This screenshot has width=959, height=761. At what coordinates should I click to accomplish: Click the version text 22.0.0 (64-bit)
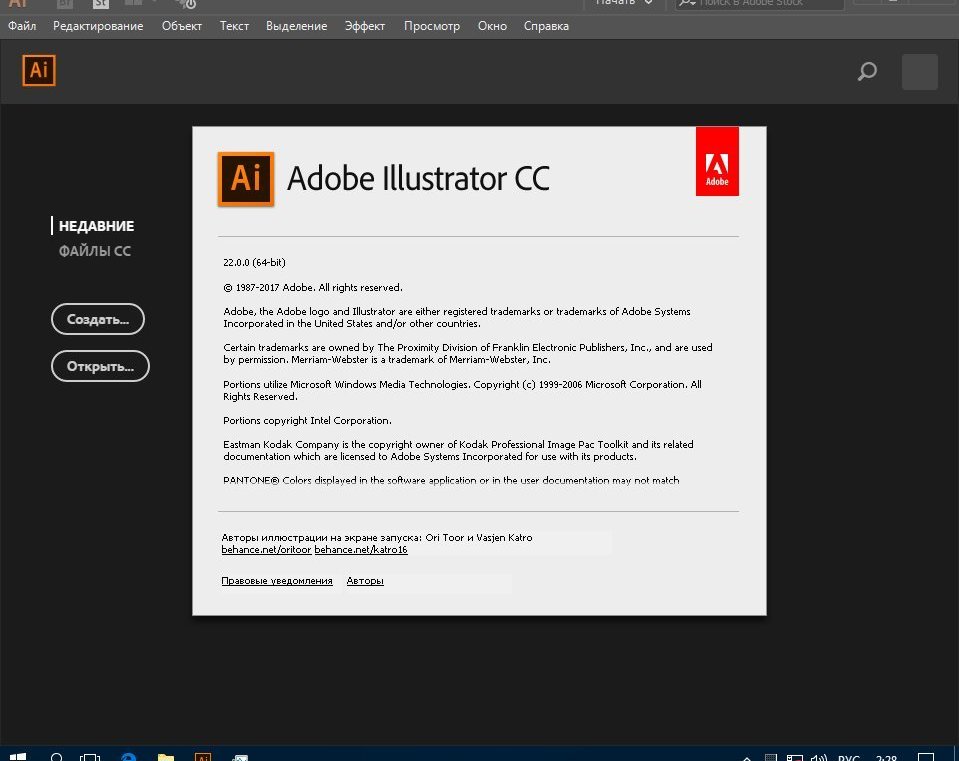254,262
